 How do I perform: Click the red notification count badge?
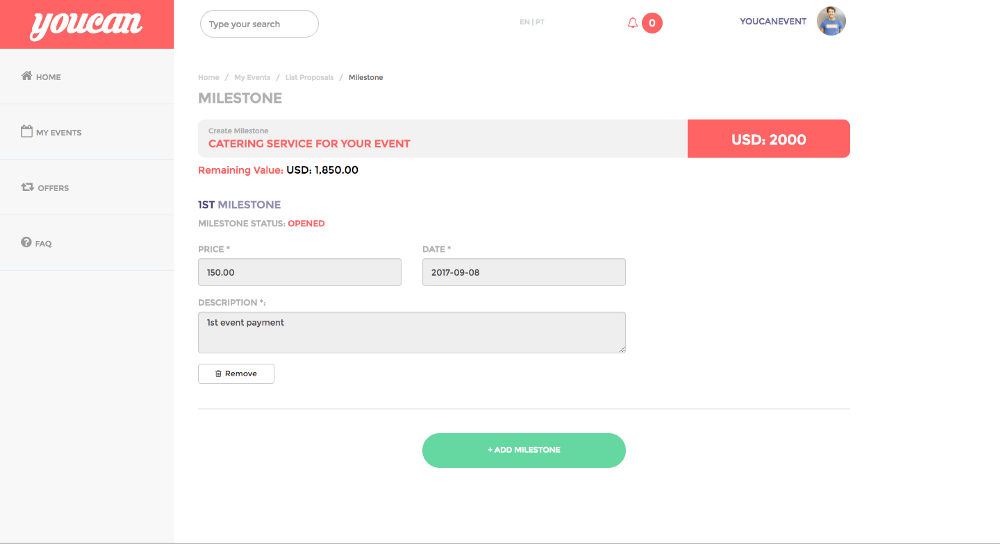(x=652, y=23)
